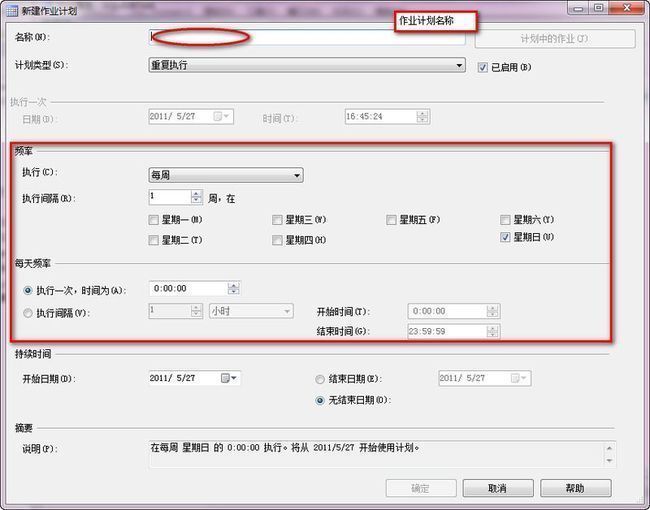The height and width of the screenshot is (510, 650).
Task: Maximize the 新建作业计划 window
Action: pos(599,7)
